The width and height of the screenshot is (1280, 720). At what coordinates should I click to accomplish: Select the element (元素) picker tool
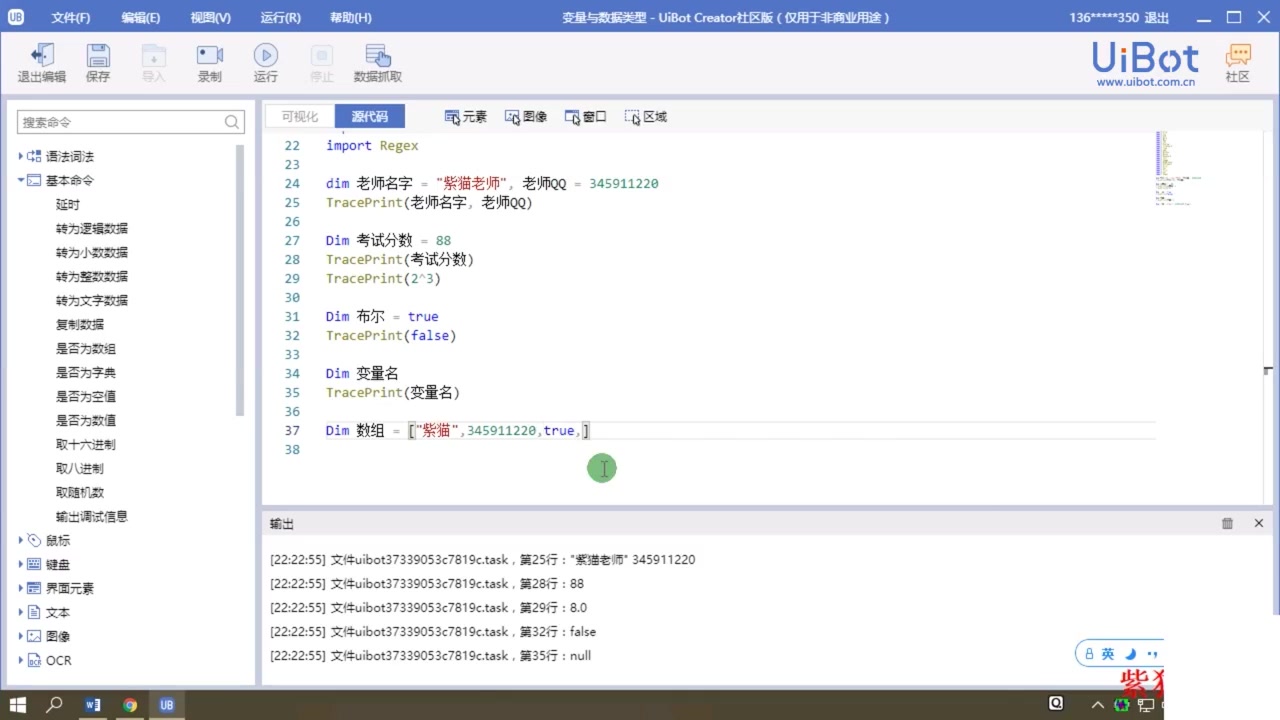click(466, 117)
